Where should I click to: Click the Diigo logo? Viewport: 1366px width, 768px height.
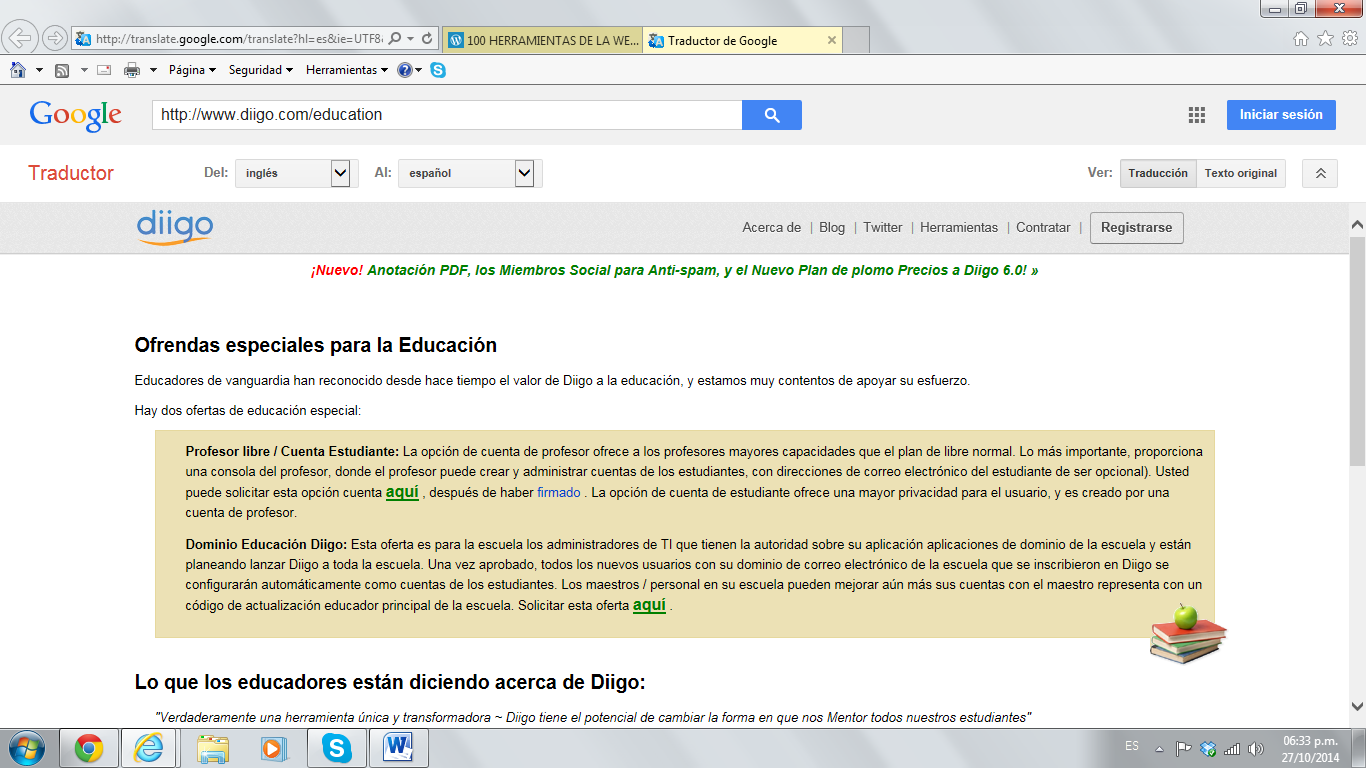click(x=175, y=227)
